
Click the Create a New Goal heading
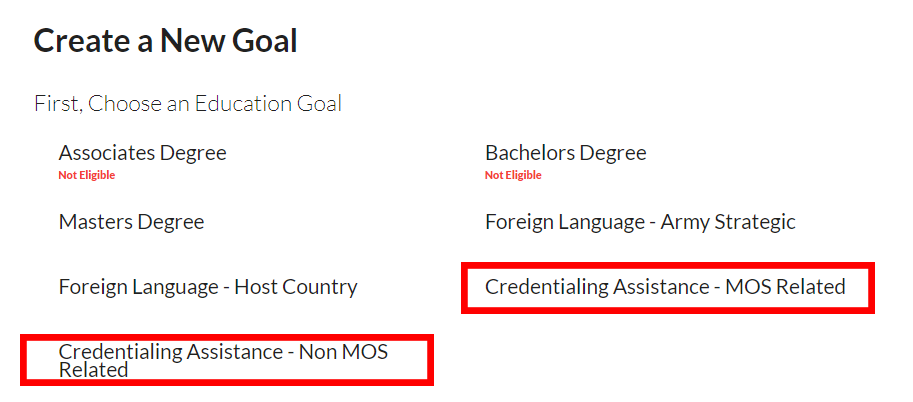point(165,41)
